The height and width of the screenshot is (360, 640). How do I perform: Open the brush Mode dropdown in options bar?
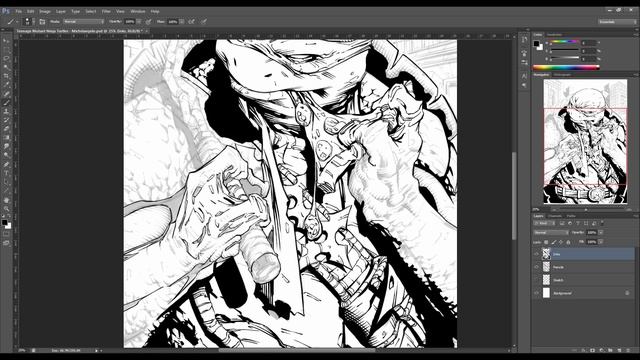coord(84,22)
